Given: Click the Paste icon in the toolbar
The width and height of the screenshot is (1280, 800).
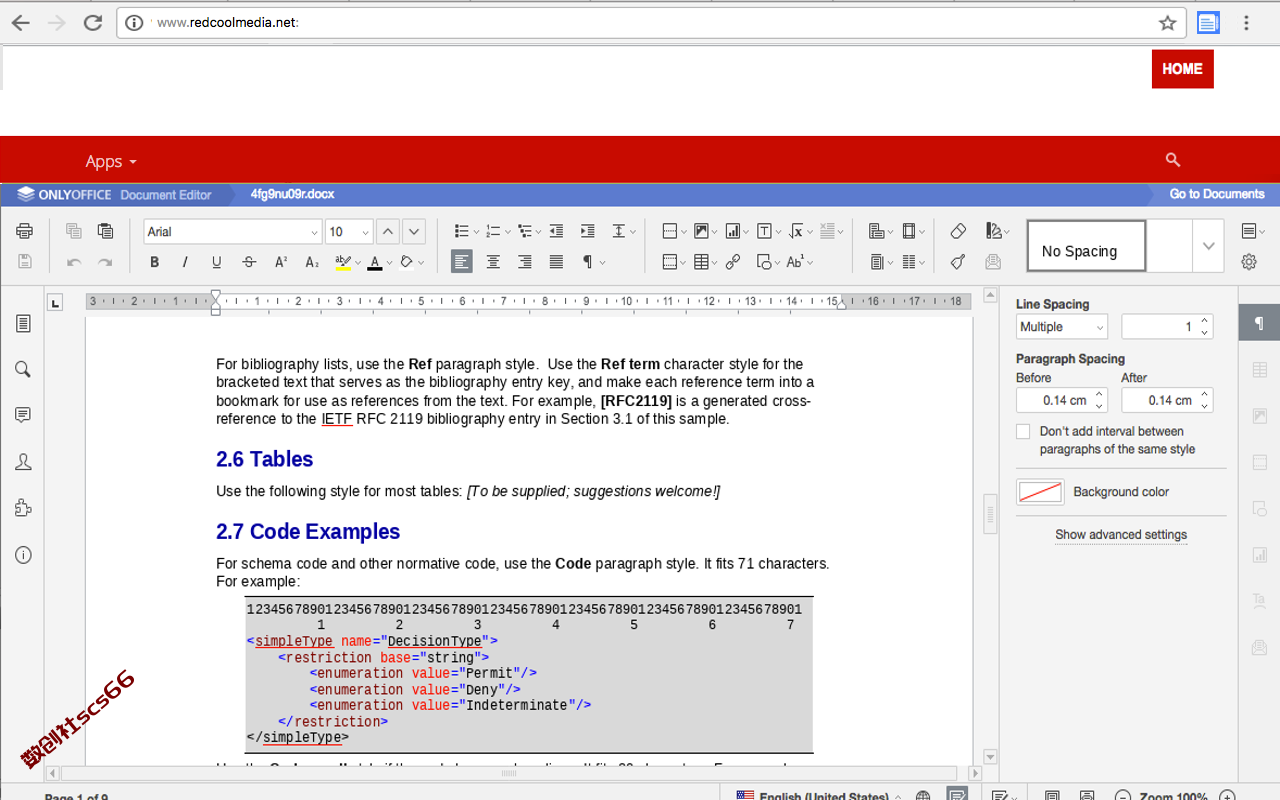Looking at the screenshot, I should coord(105,231).
